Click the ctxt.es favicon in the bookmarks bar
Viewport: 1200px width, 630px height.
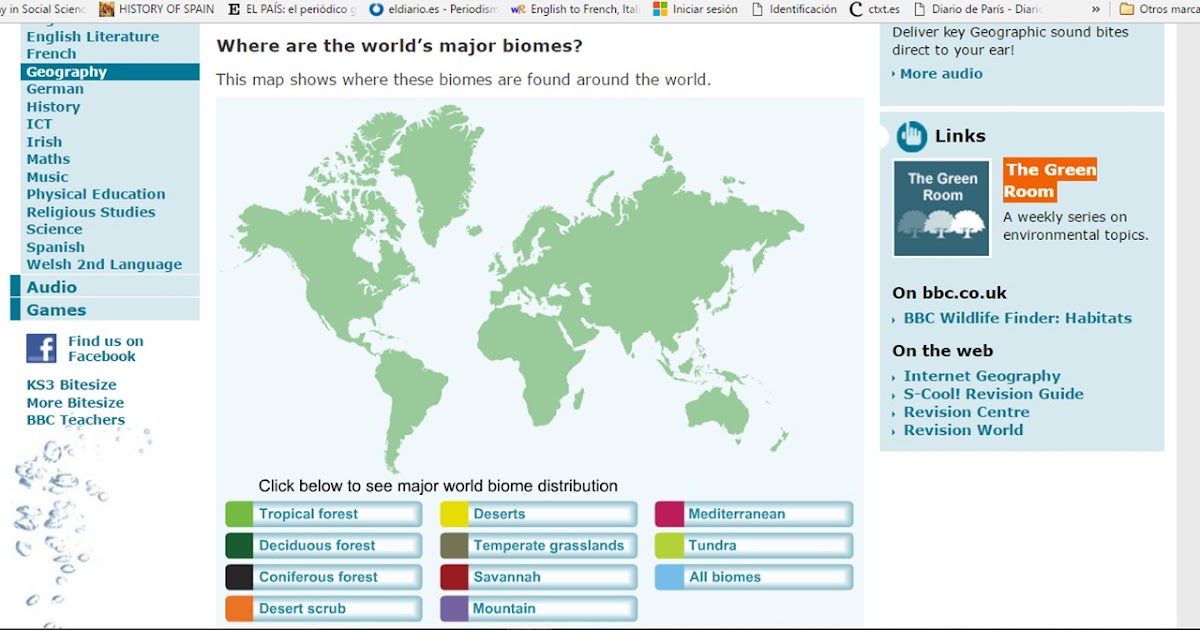855,11
